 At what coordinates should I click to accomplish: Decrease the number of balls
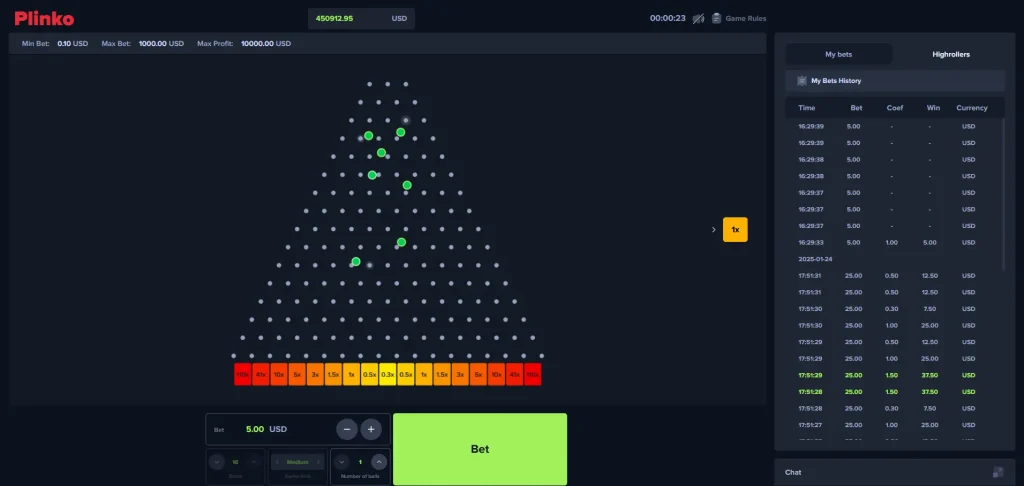pyautogui.click(x=343, y=462)
